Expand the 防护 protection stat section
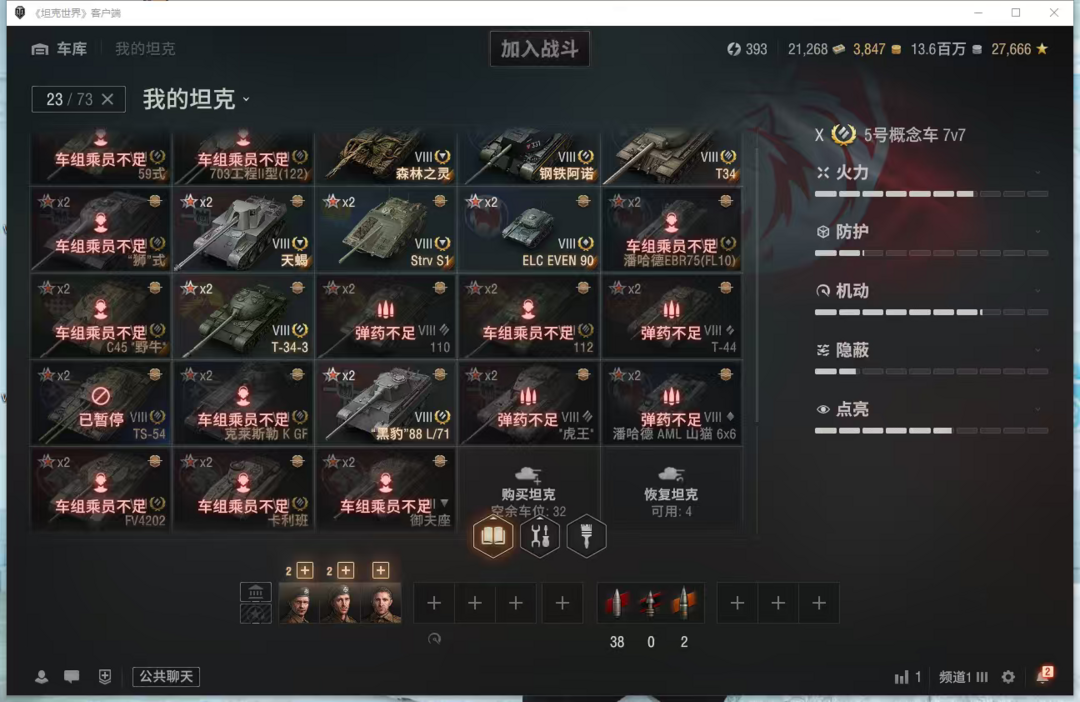Image resolution: width=1080 pixels, height=702 pixels. (931, 232)
